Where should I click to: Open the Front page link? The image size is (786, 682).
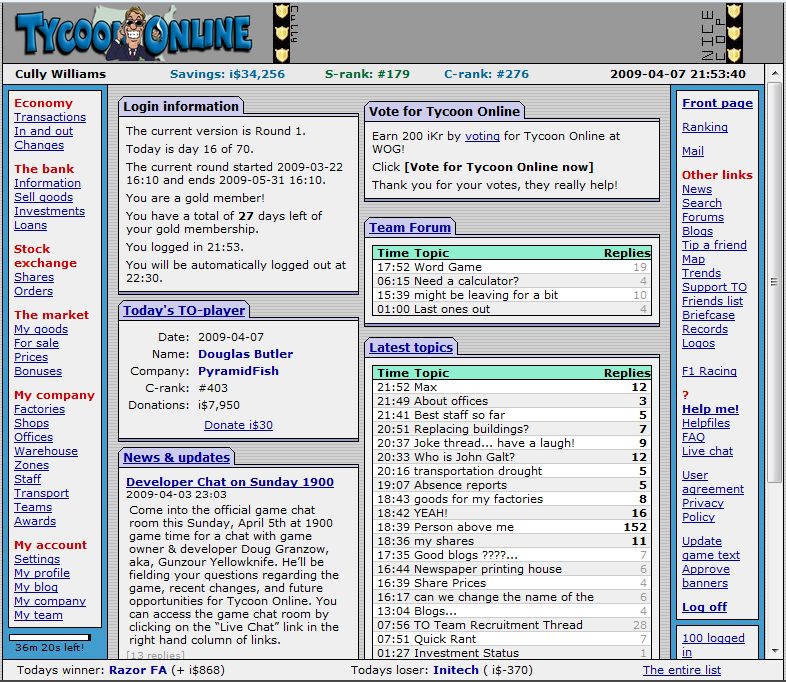(x=717, y=103)
